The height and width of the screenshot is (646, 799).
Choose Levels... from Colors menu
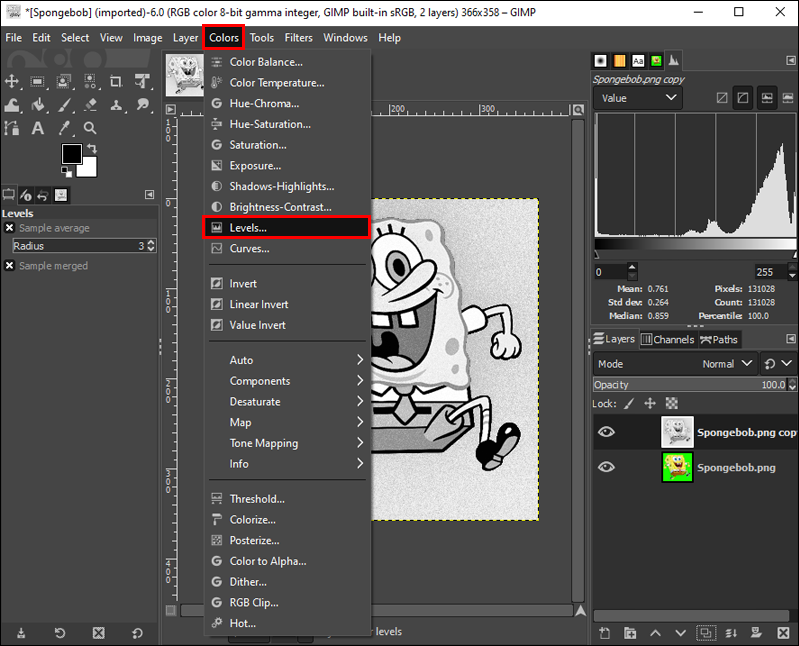pyautogui.click(x=286, y=228)
